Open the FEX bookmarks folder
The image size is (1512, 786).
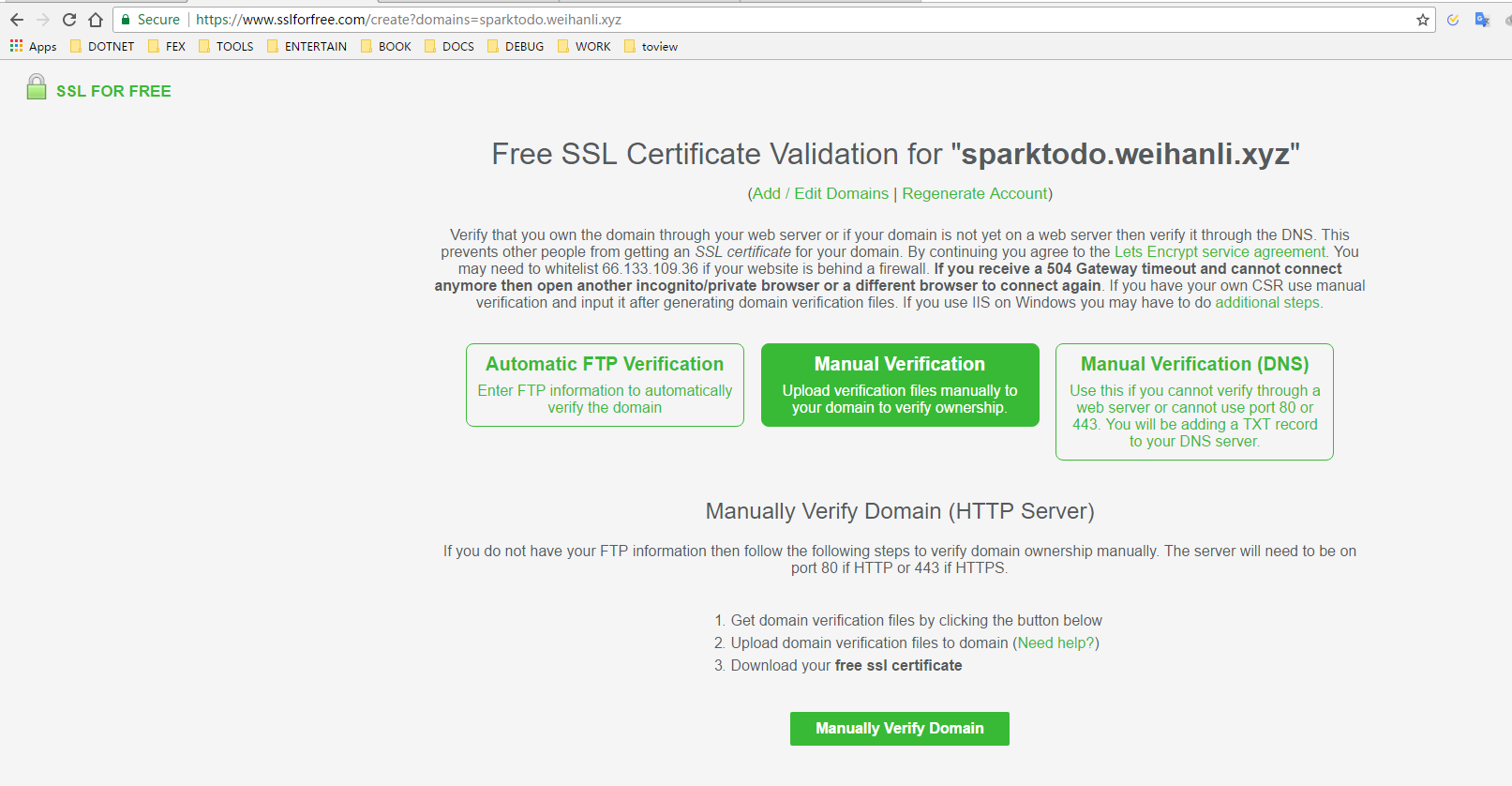click(167, 46)
